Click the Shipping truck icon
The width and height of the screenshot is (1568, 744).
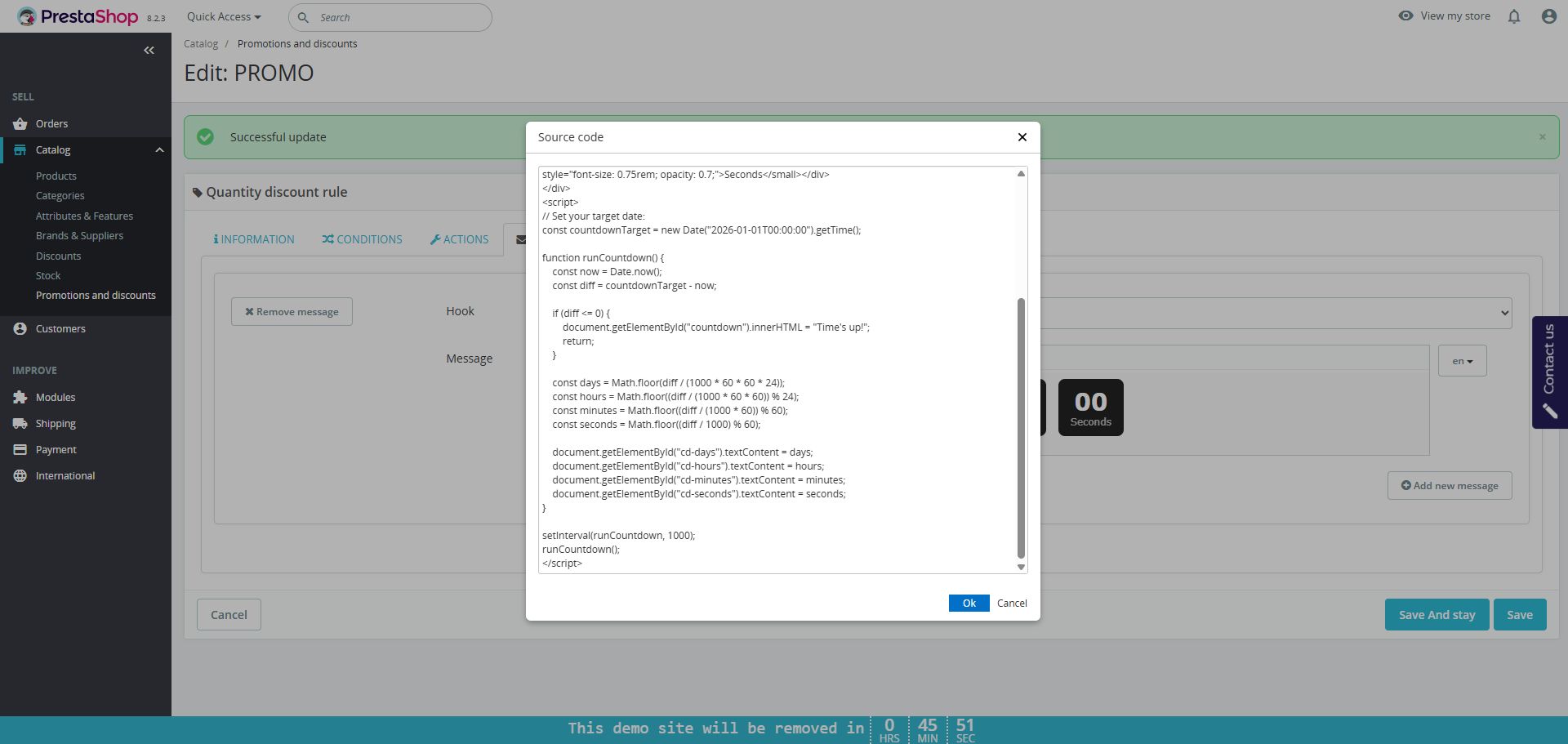pos(20,424)
